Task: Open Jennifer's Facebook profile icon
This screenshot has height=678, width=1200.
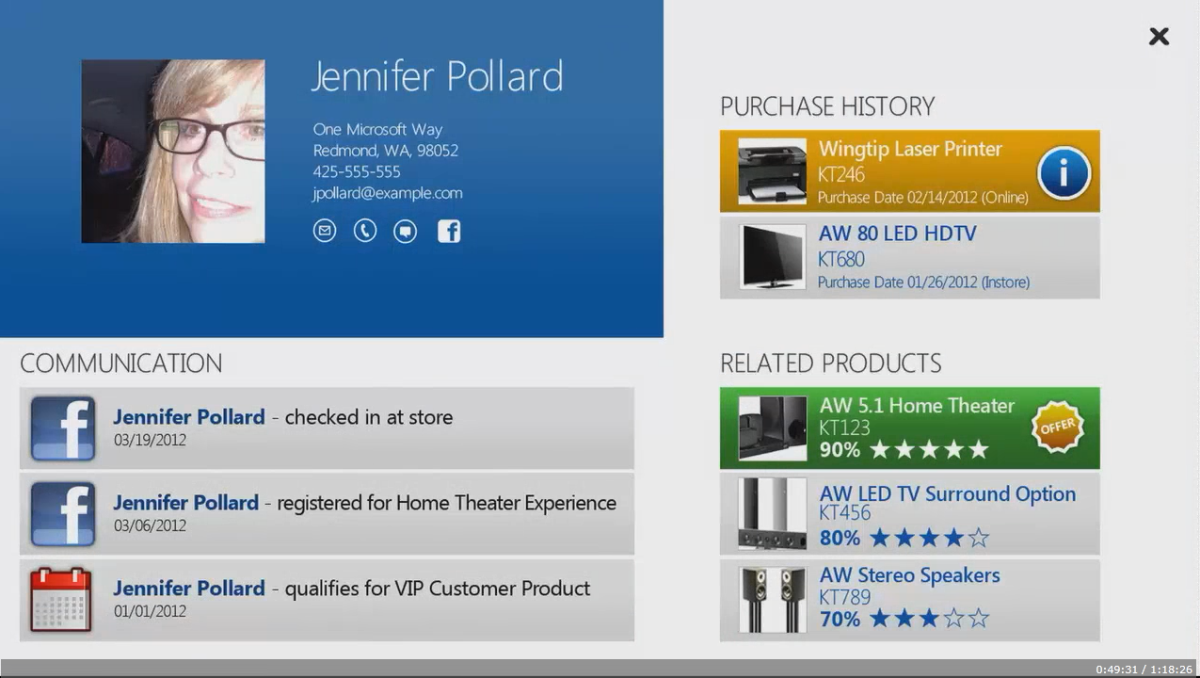Action: click(x=449, y=231)
